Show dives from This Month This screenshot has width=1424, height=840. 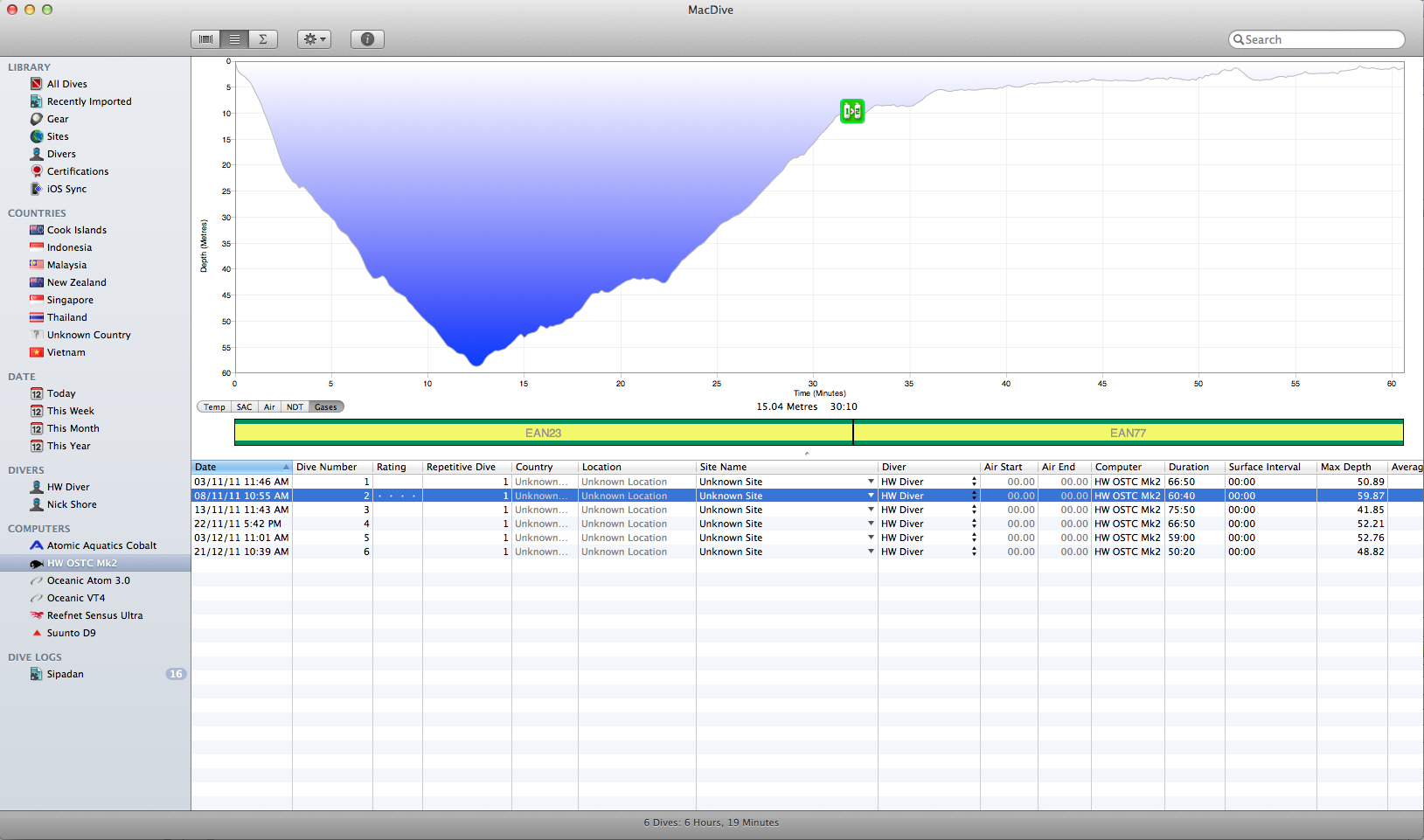(x=73, y=428)
